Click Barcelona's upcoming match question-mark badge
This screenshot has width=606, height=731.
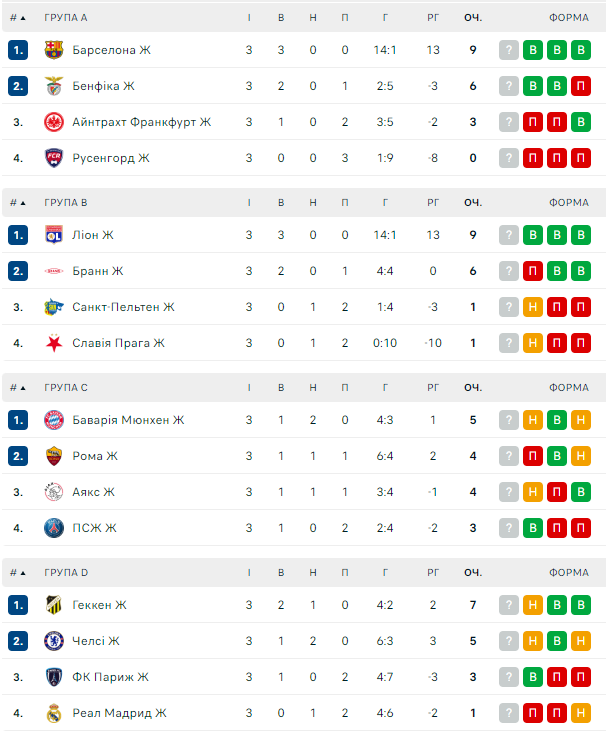509,50
